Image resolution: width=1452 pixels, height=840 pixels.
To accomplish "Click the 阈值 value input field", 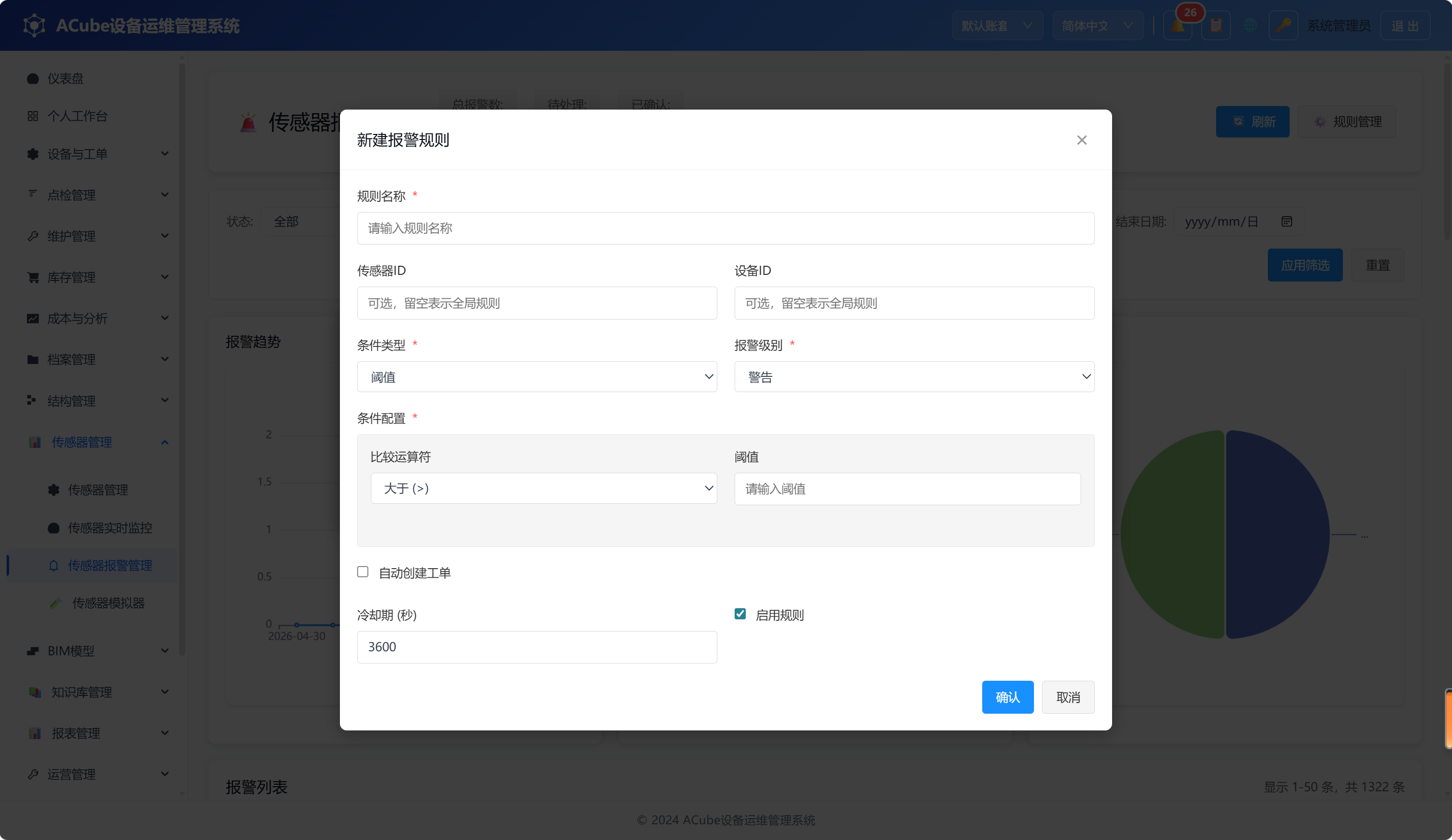I will click(907, 489).
